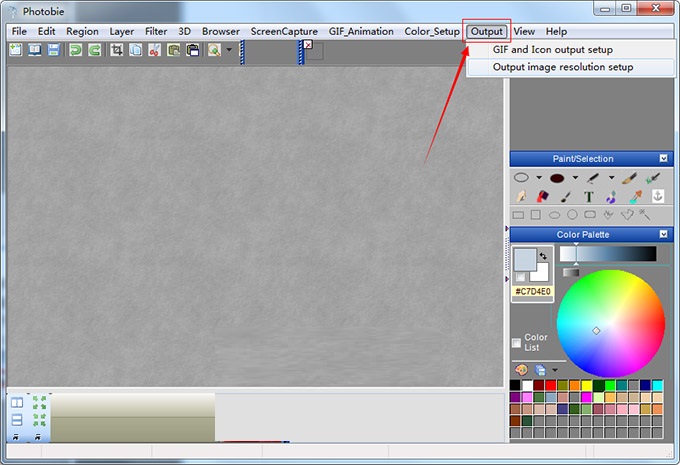This screenshot has height=465, width=680.
Task: Click the small default colors reset box
Action: pyautogui.click(x=520, y=277)
